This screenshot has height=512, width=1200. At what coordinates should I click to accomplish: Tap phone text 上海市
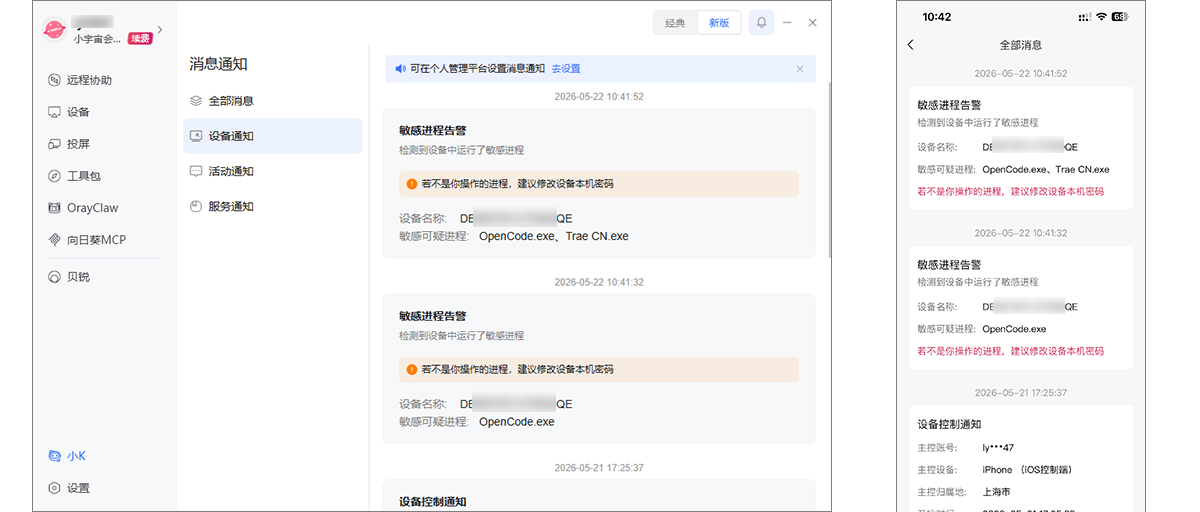[996, 492]
